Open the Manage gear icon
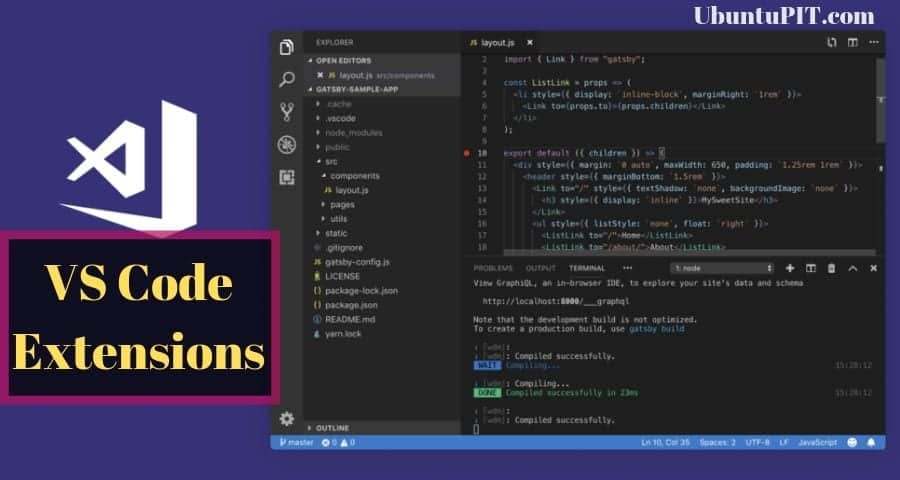 click(287, 418)
